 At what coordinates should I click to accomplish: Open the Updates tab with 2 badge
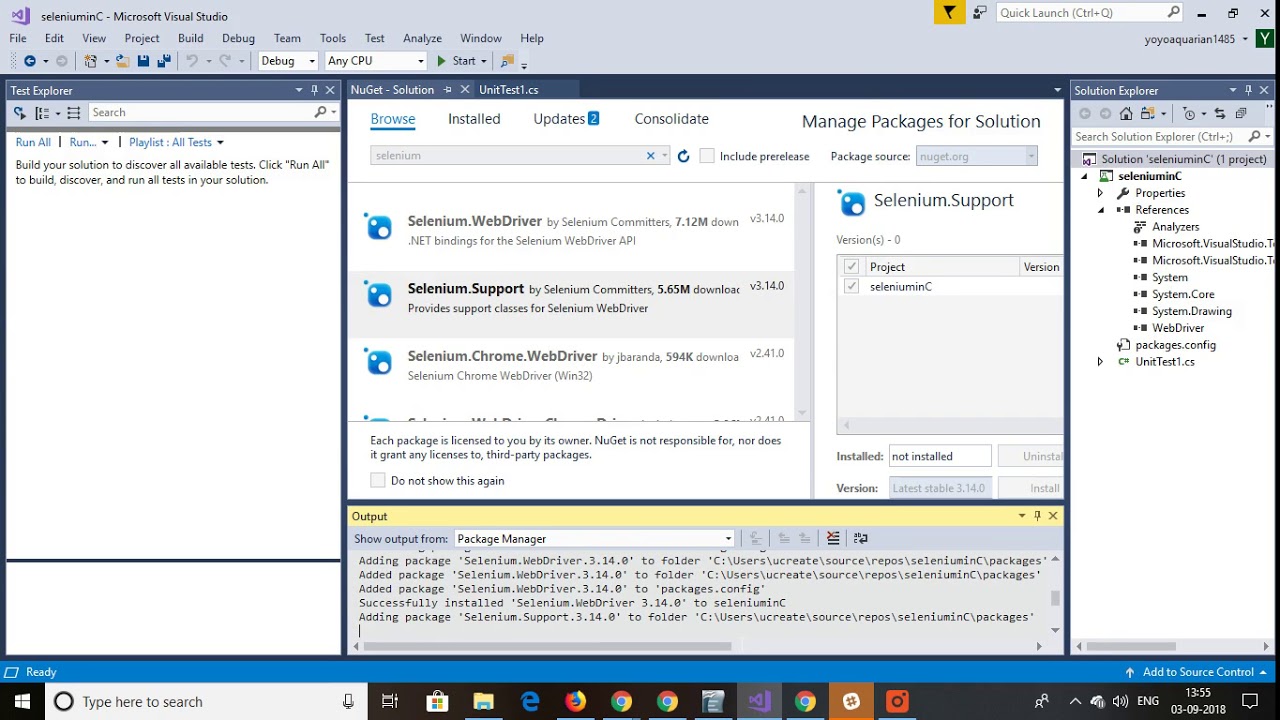tap(566, 119)
